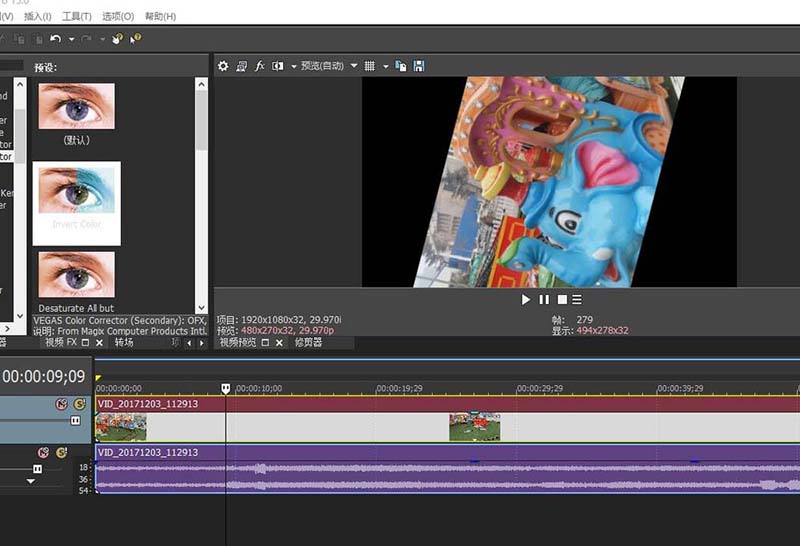Viewport: 800px width, 546px height.
Task: Mute the video track
Action: click(x=60, y=404)
